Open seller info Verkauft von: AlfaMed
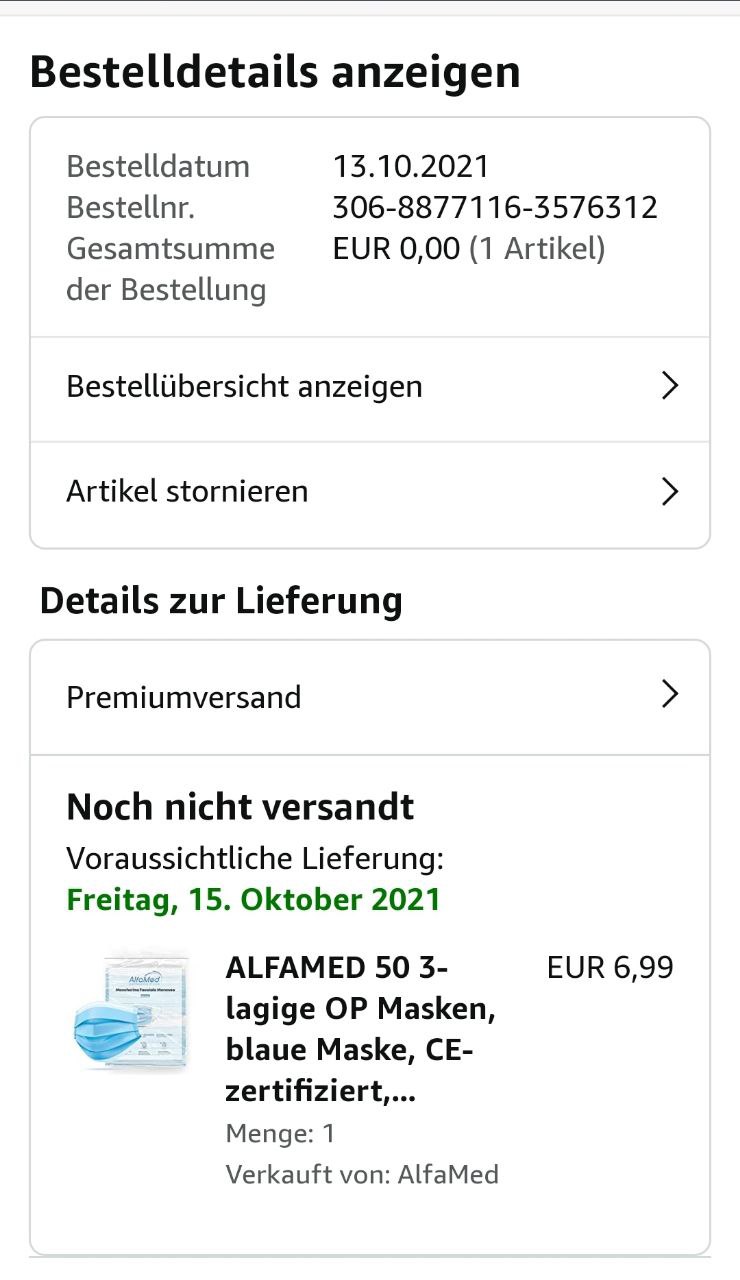The height and width of the screenshot is (1280, 740). point(362,1174)
